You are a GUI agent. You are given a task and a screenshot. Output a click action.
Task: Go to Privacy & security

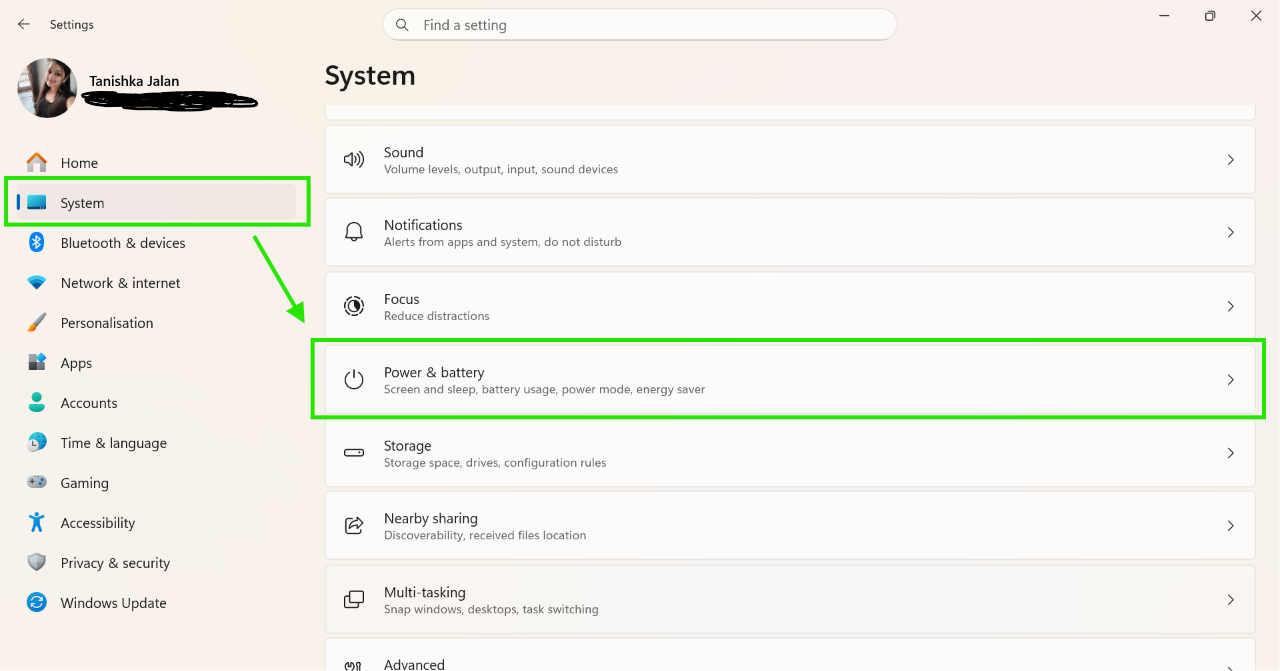(x=157, y=563)
